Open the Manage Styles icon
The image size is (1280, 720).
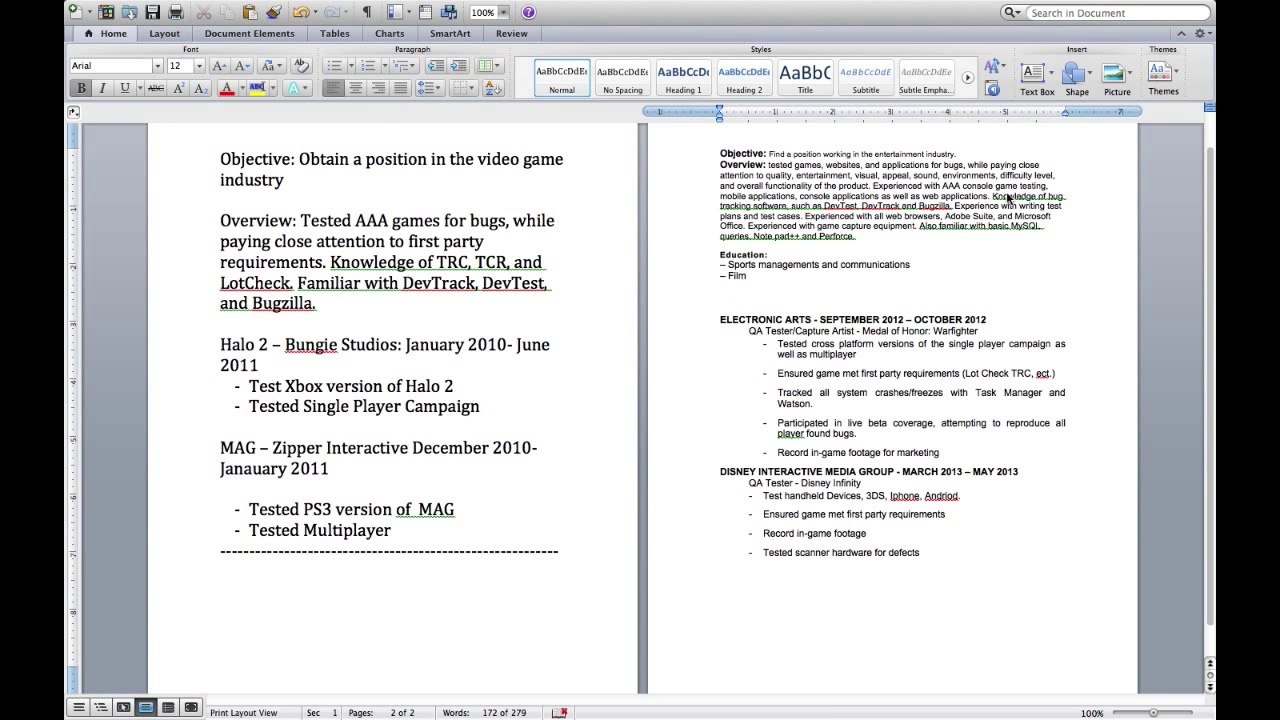tap(993, 89)
